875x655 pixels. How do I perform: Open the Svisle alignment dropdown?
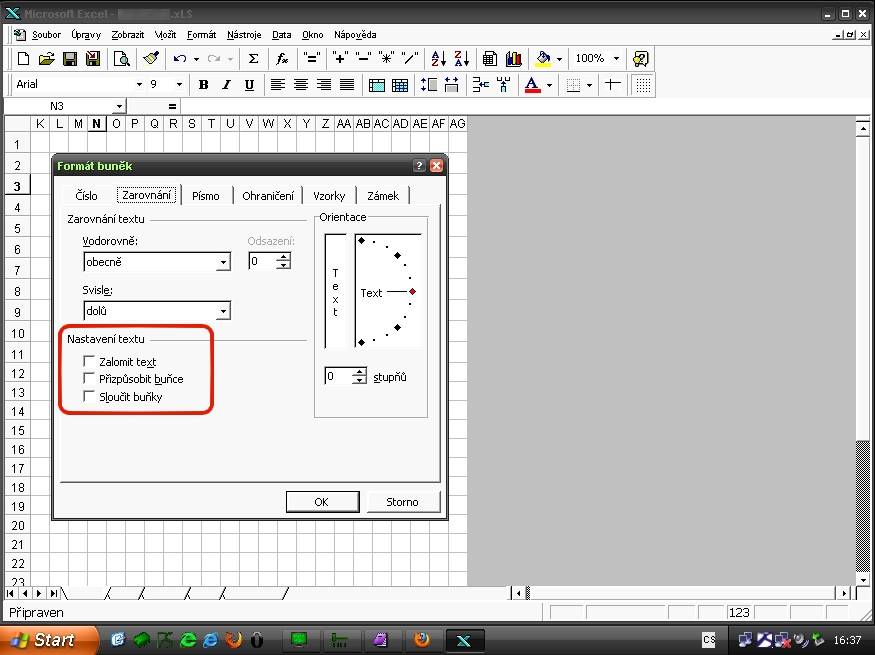(223, 311)
